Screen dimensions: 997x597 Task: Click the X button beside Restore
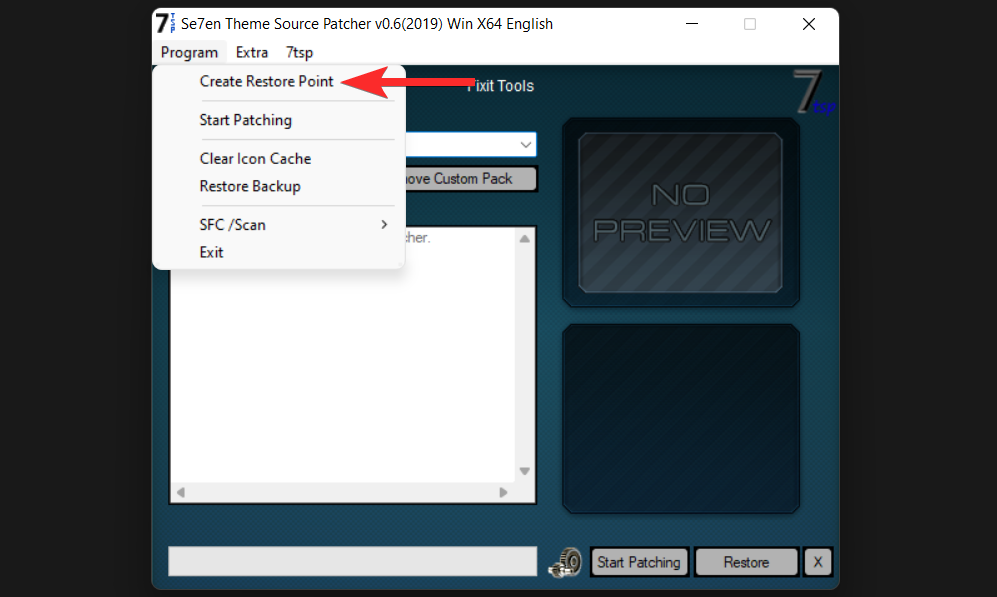pyautogui.click(x=818, y=562)
